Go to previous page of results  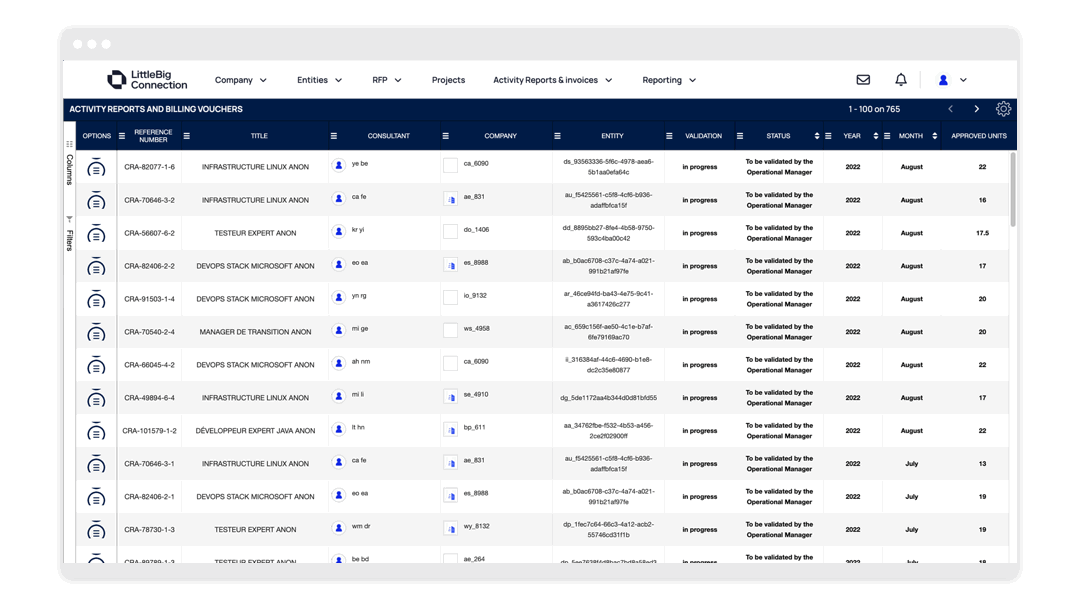pyautogui.click(x=951, y=109)
